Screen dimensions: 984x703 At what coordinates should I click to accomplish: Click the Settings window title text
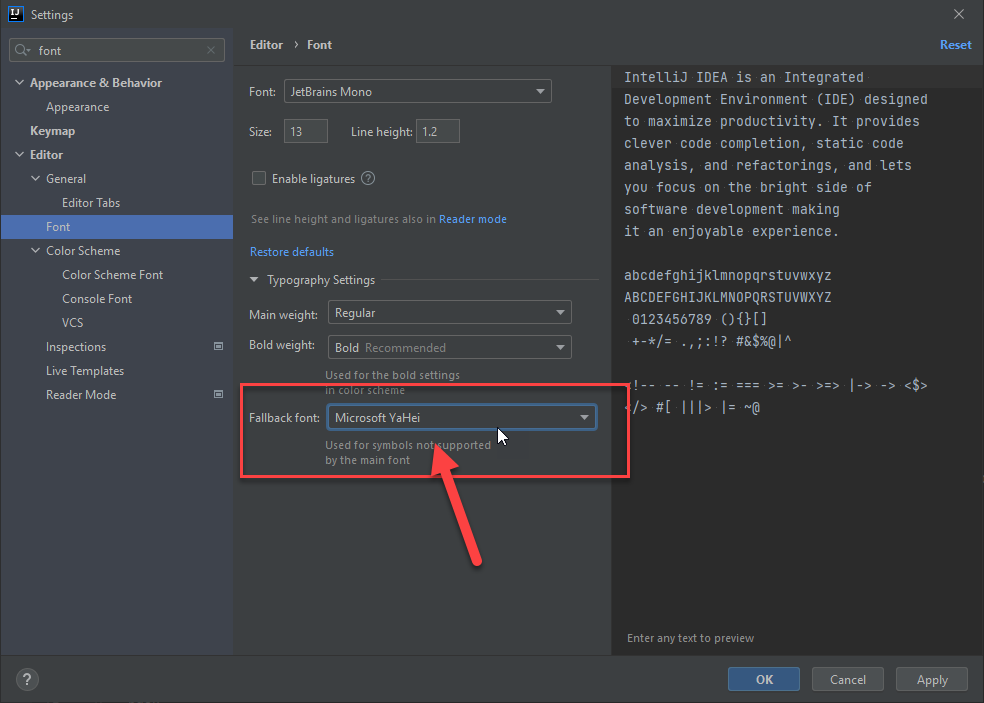click(52, 14)
